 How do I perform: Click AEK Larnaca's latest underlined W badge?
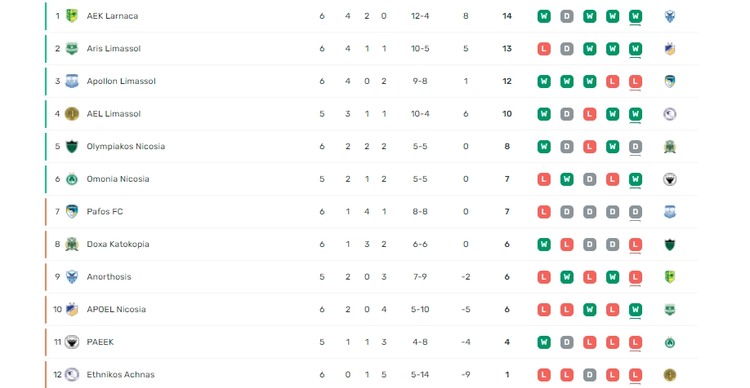click(635, 16)
